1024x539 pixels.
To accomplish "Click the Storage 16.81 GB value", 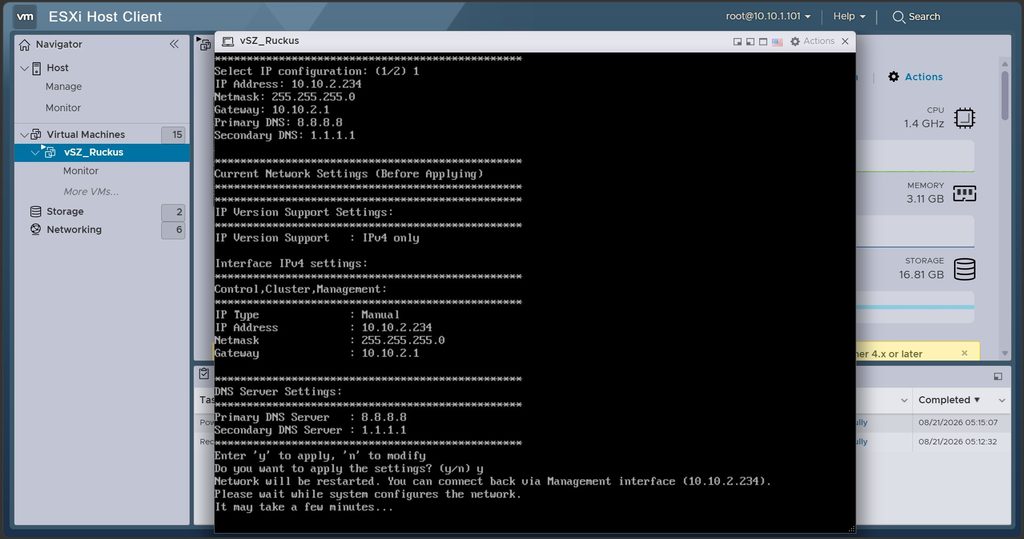I will pos(921,275).
